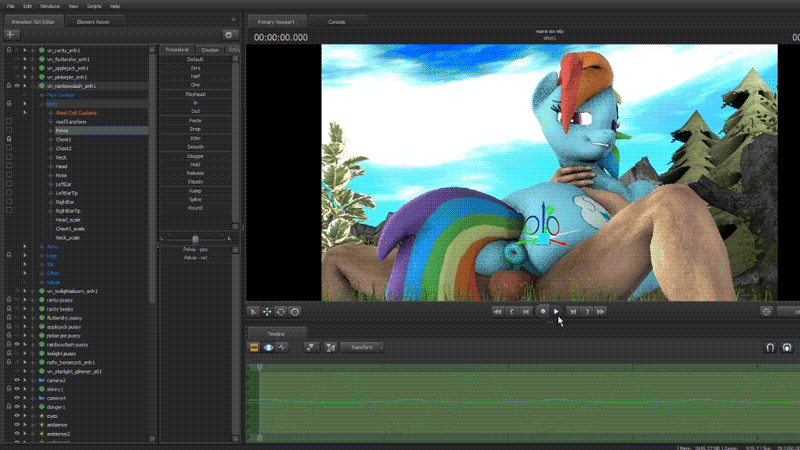800x450 pixels.
Task: Click the timeline playhead marker
Action: coord(260,367)
